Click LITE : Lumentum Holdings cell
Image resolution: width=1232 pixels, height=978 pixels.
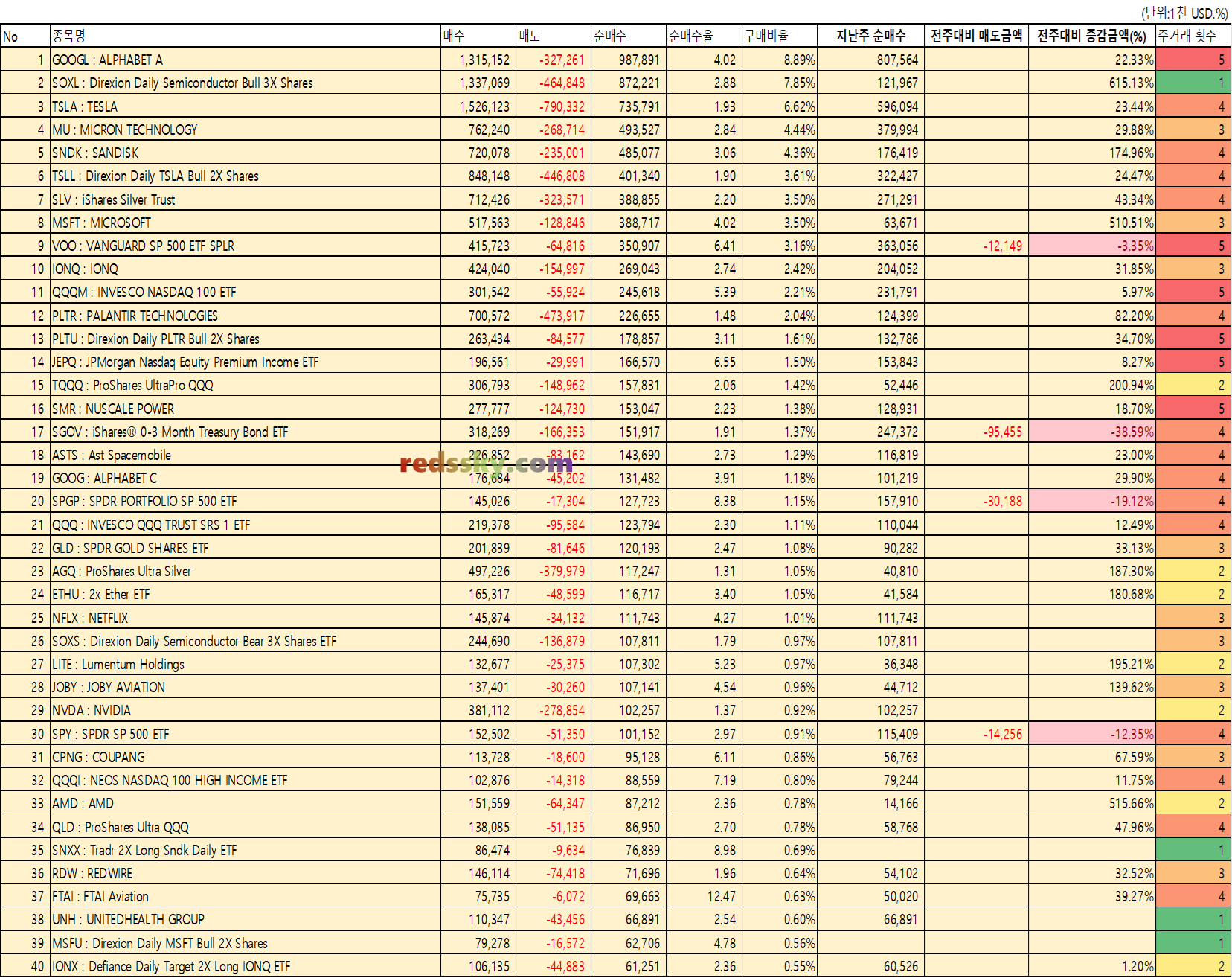[246, 664]
